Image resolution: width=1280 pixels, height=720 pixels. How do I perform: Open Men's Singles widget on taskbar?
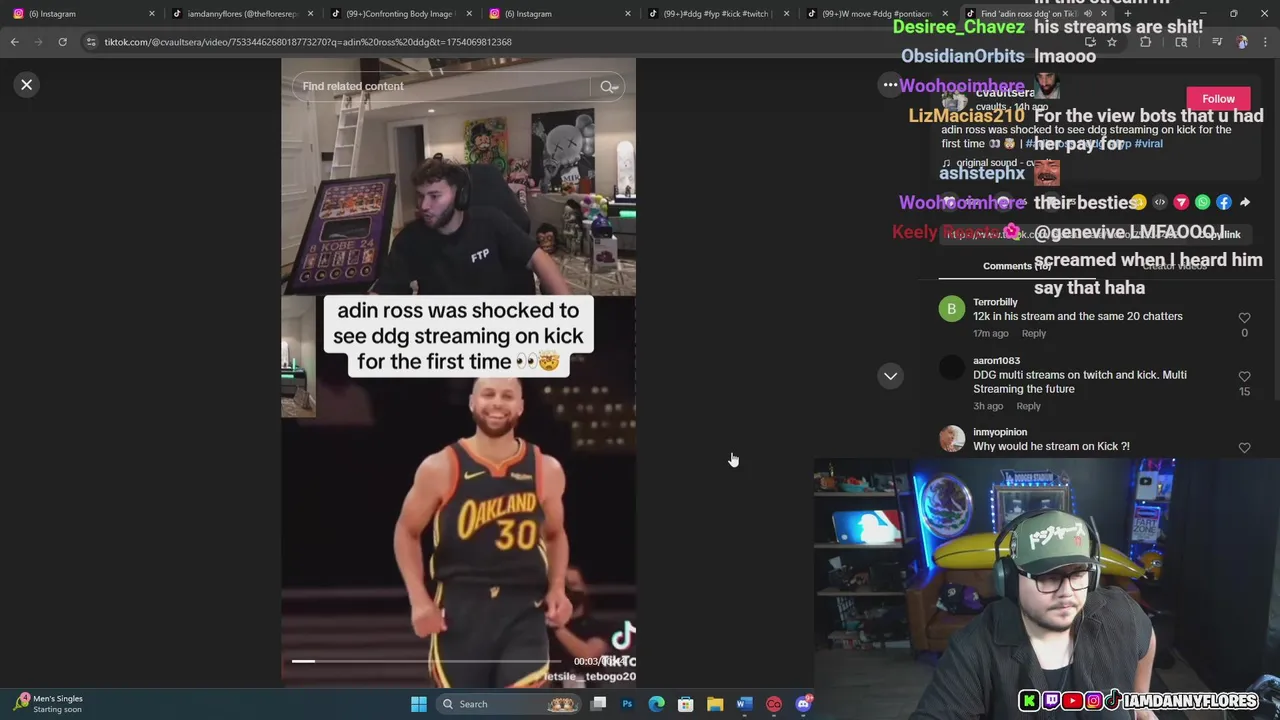click(x=48, y=704)
